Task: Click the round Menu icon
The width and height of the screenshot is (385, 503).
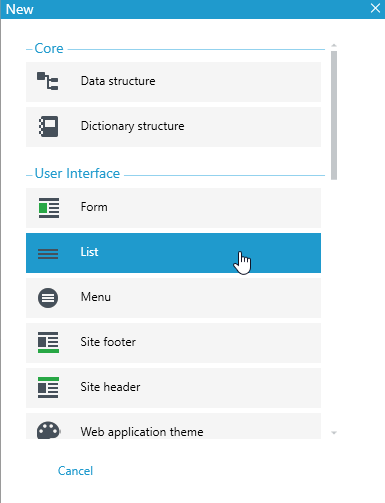Action: tap(48, 298)
